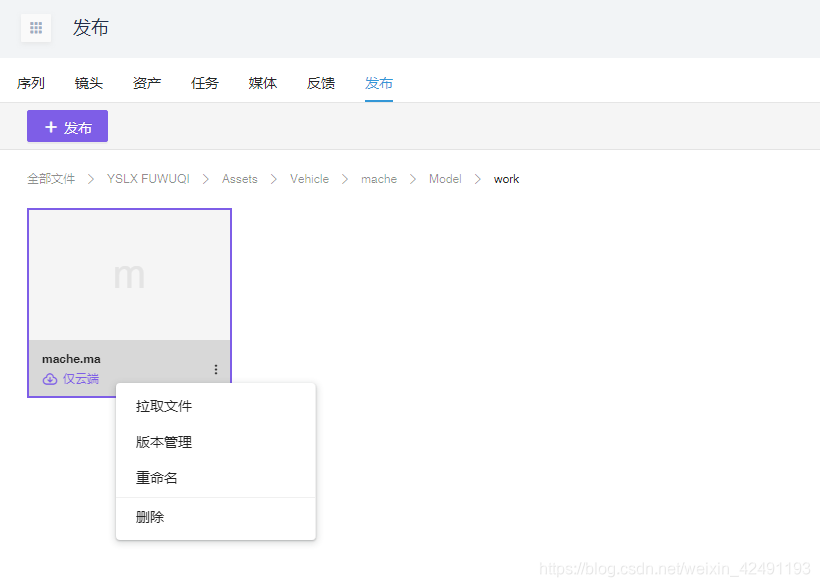Go to Model breadcrumb folder
This screenshot has width=820, height=587.
tap(445, 179)
